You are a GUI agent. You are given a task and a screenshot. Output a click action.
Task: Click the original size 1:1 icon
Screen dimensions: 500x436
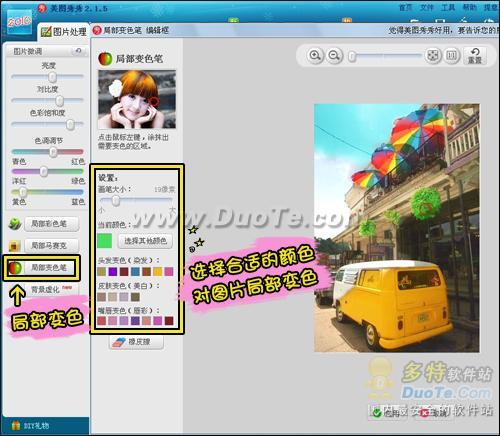point(451,55)
